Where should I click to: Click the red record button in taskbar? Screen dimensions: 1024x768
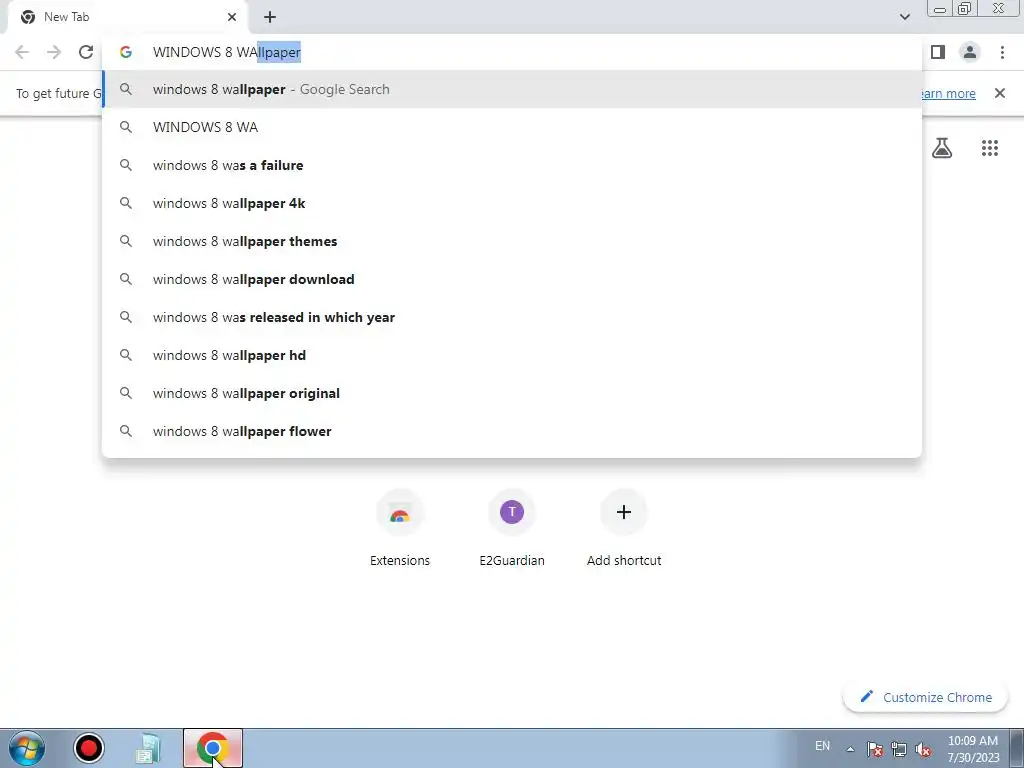click(88, 748)
